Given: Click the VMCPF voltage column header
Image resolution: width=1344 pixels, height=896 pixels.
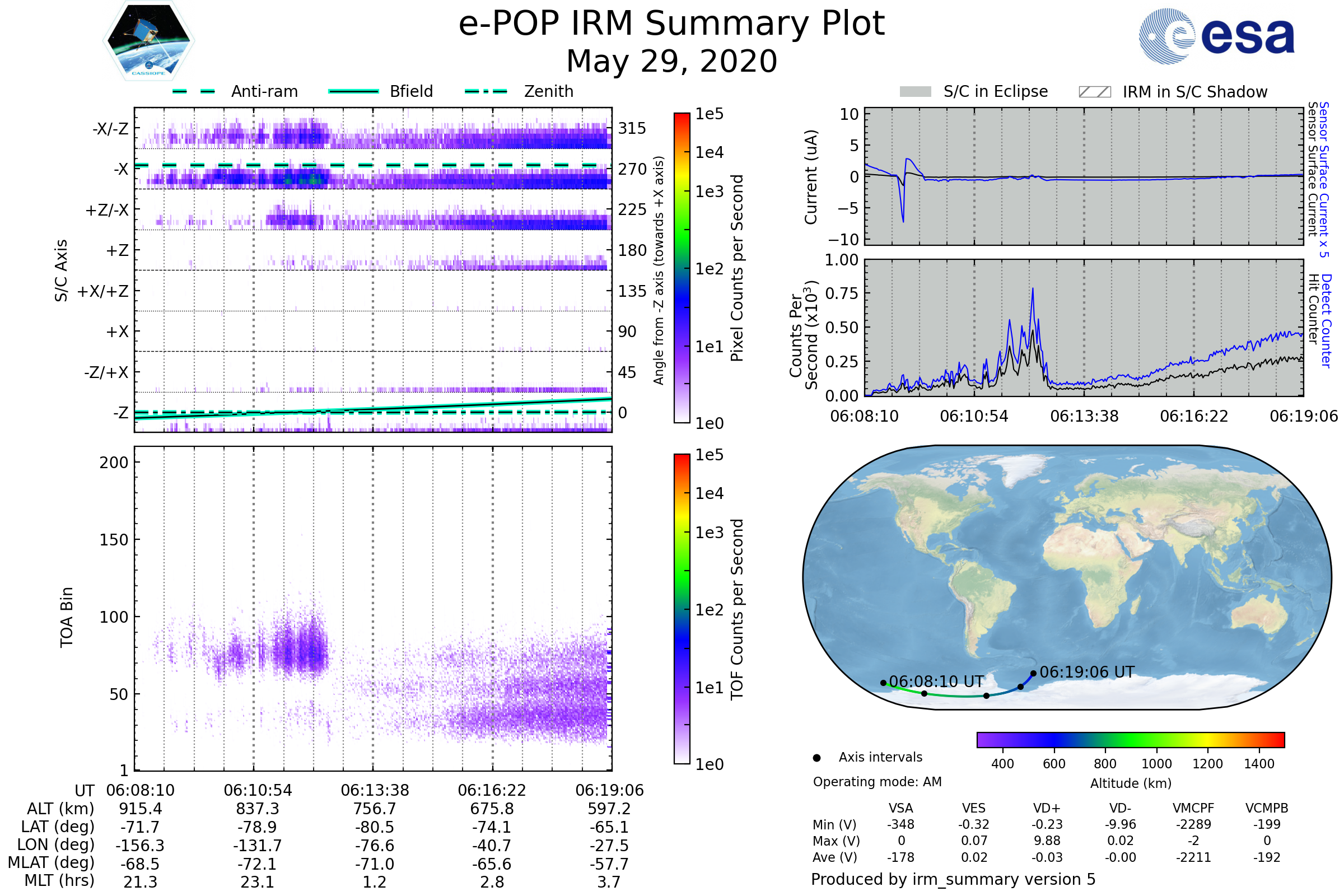Looking at the screenshot, I should point(1193,808).
